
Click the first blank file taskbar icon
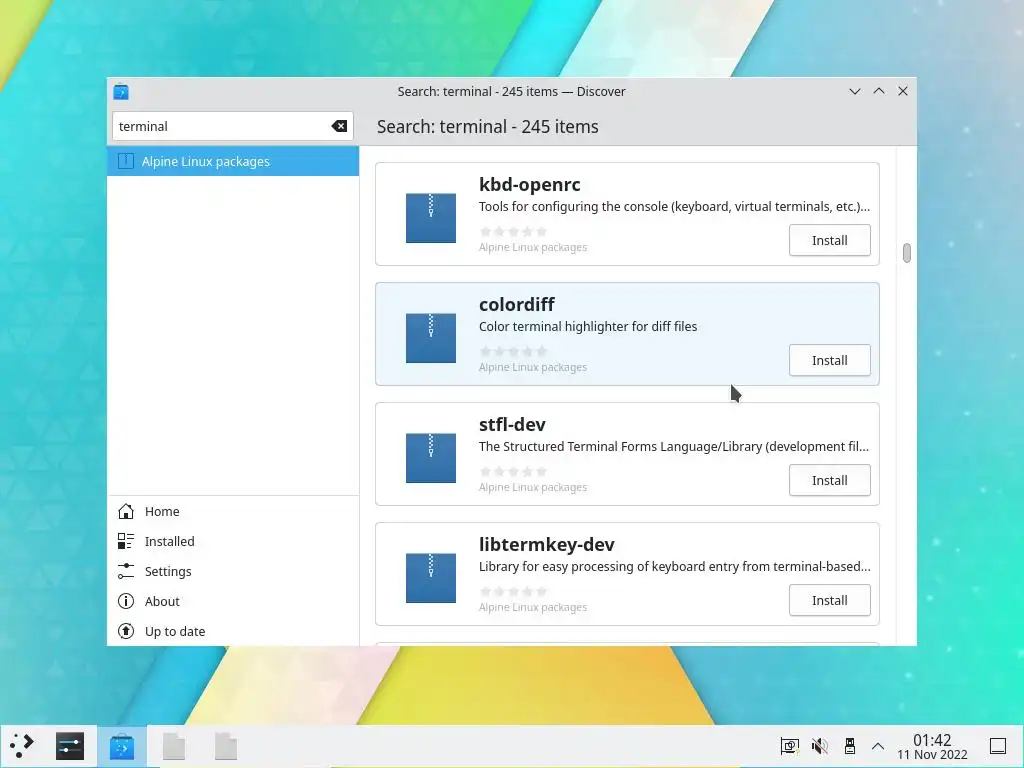pos(174,746)
